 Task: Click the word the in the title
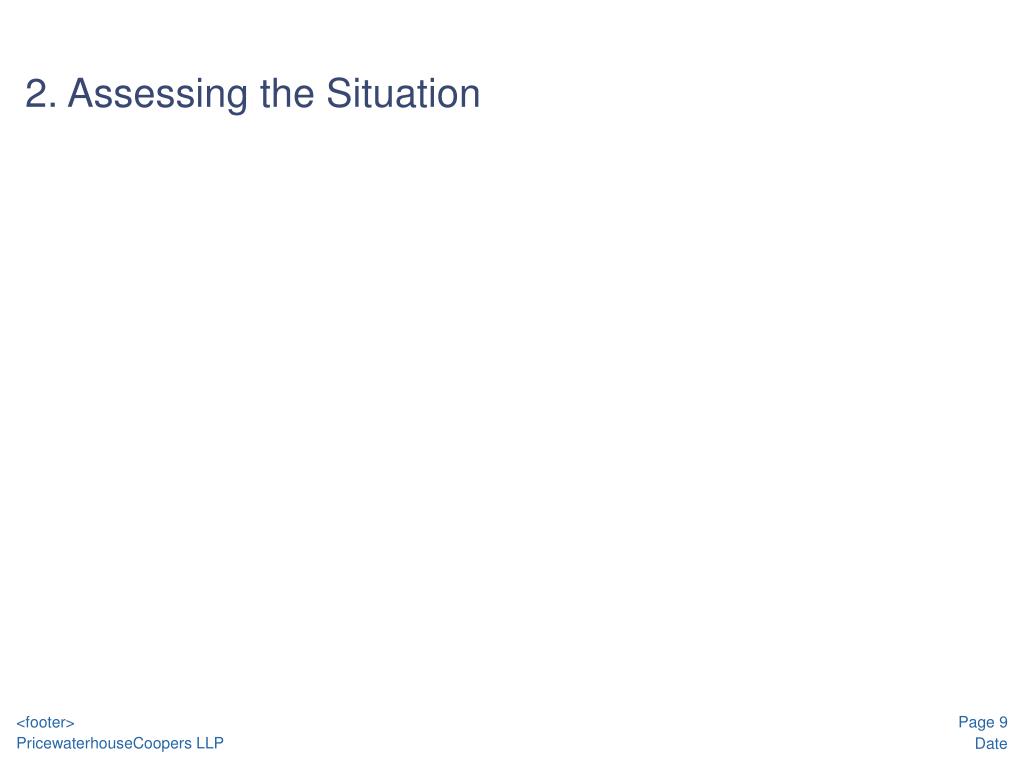[287, 93]
